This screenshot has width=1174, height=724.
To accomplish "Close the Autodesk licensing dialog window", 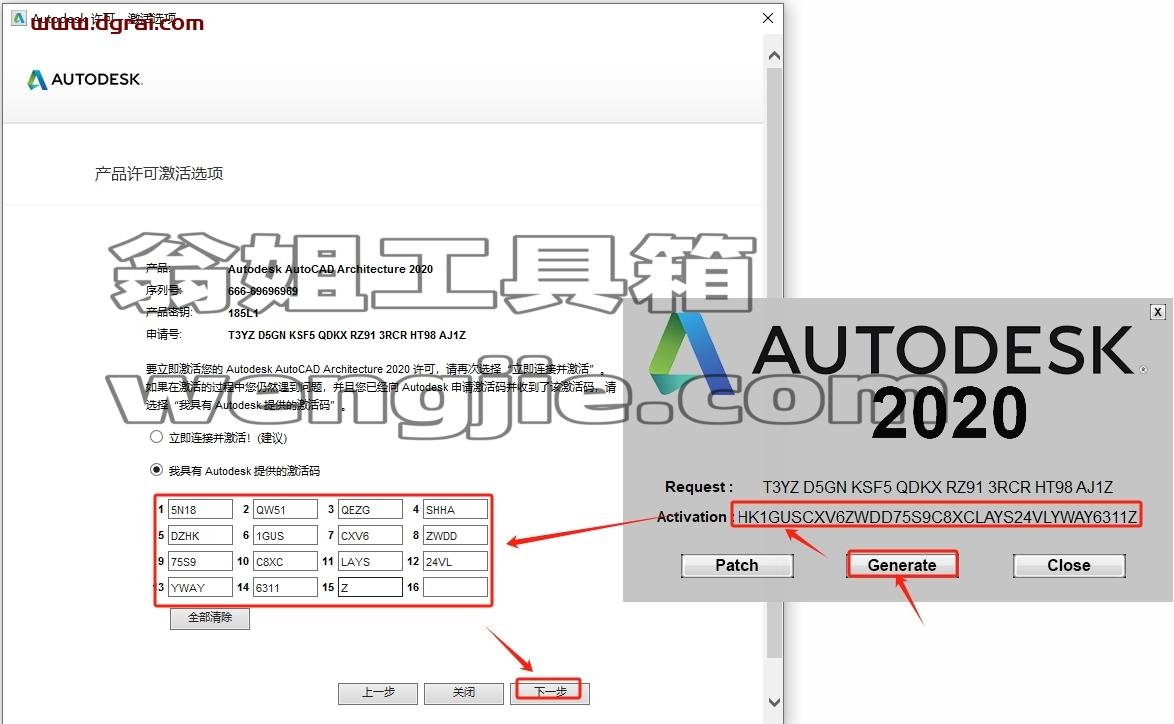I will point(768,18).
